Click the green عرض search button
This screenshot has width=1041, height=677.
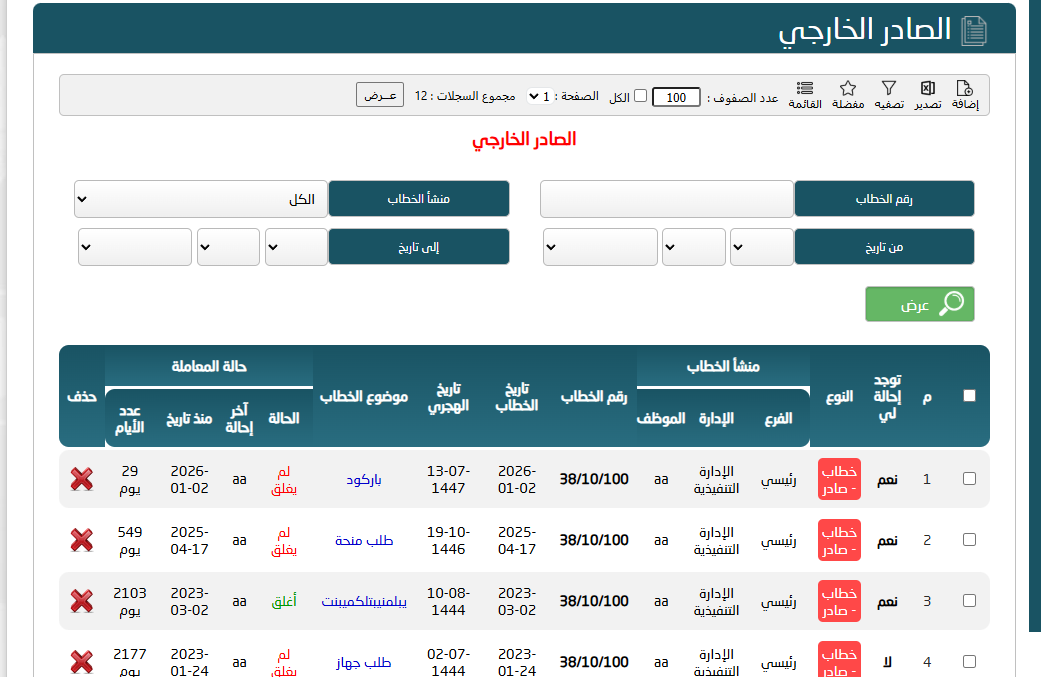[x=919, y=305]
